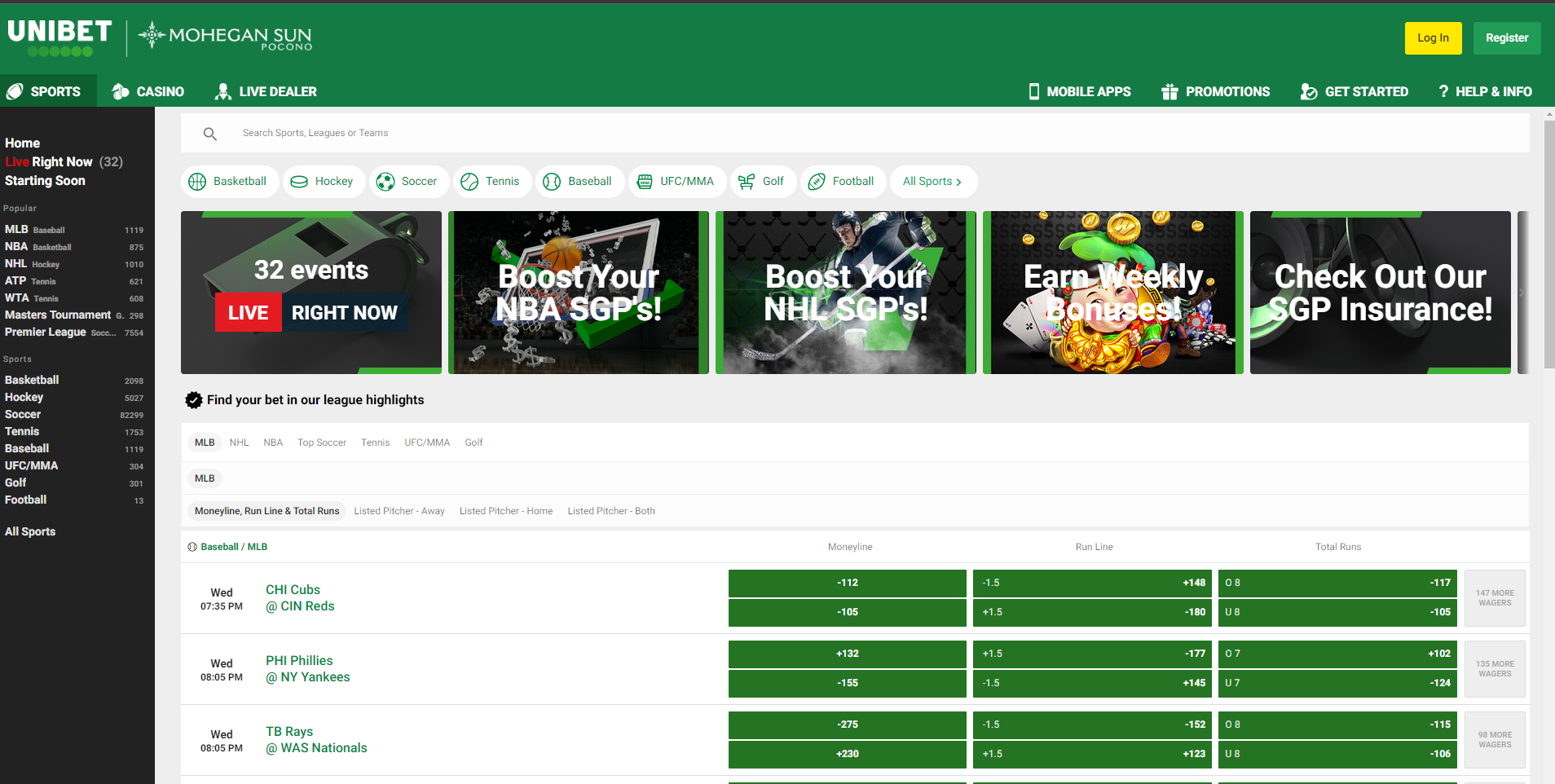
Task: Open the Check Out Our SGP Insurance banner
Action: pos(1381,293)
